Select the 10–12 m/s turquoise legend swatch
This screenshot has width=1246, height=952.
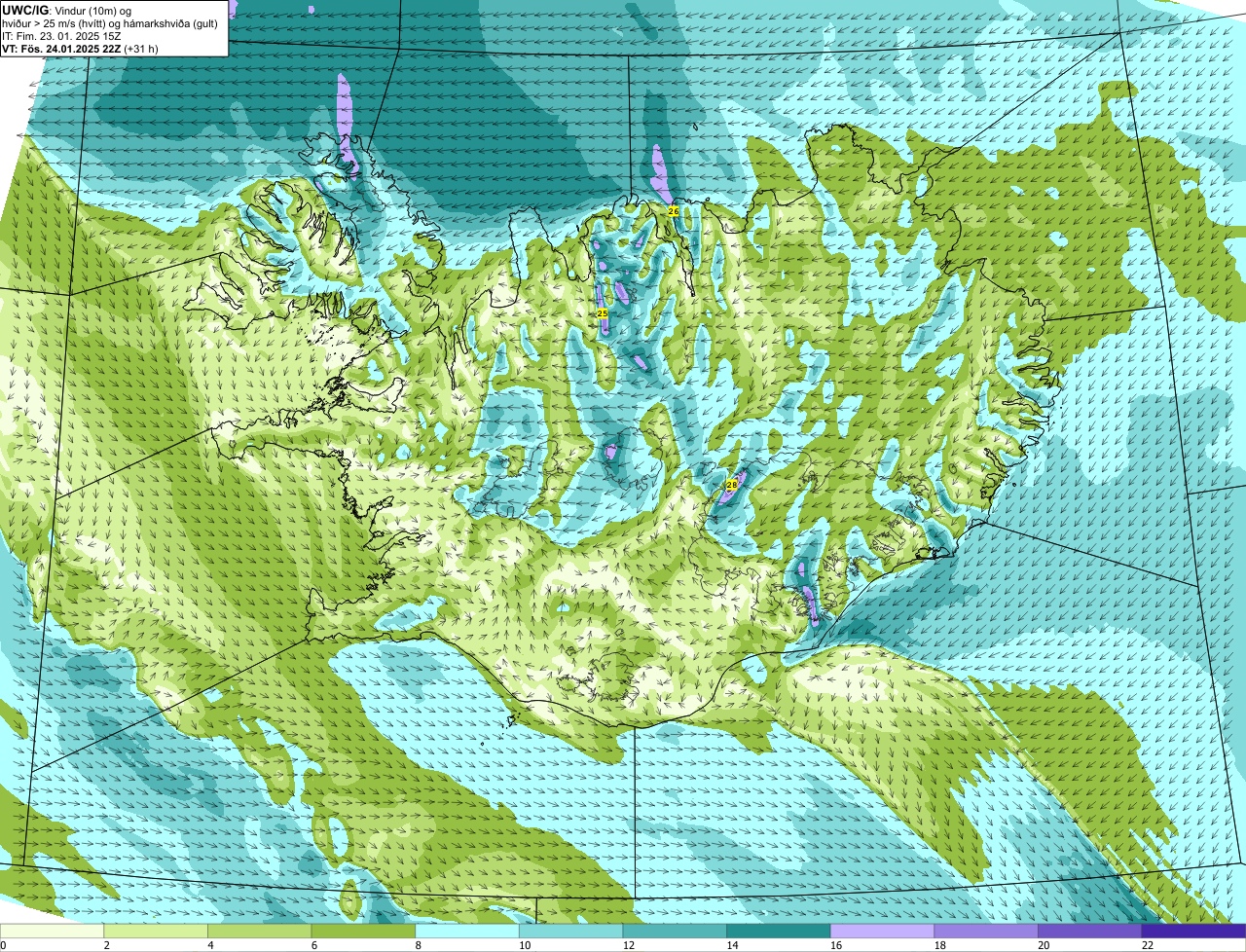point(571,931)
